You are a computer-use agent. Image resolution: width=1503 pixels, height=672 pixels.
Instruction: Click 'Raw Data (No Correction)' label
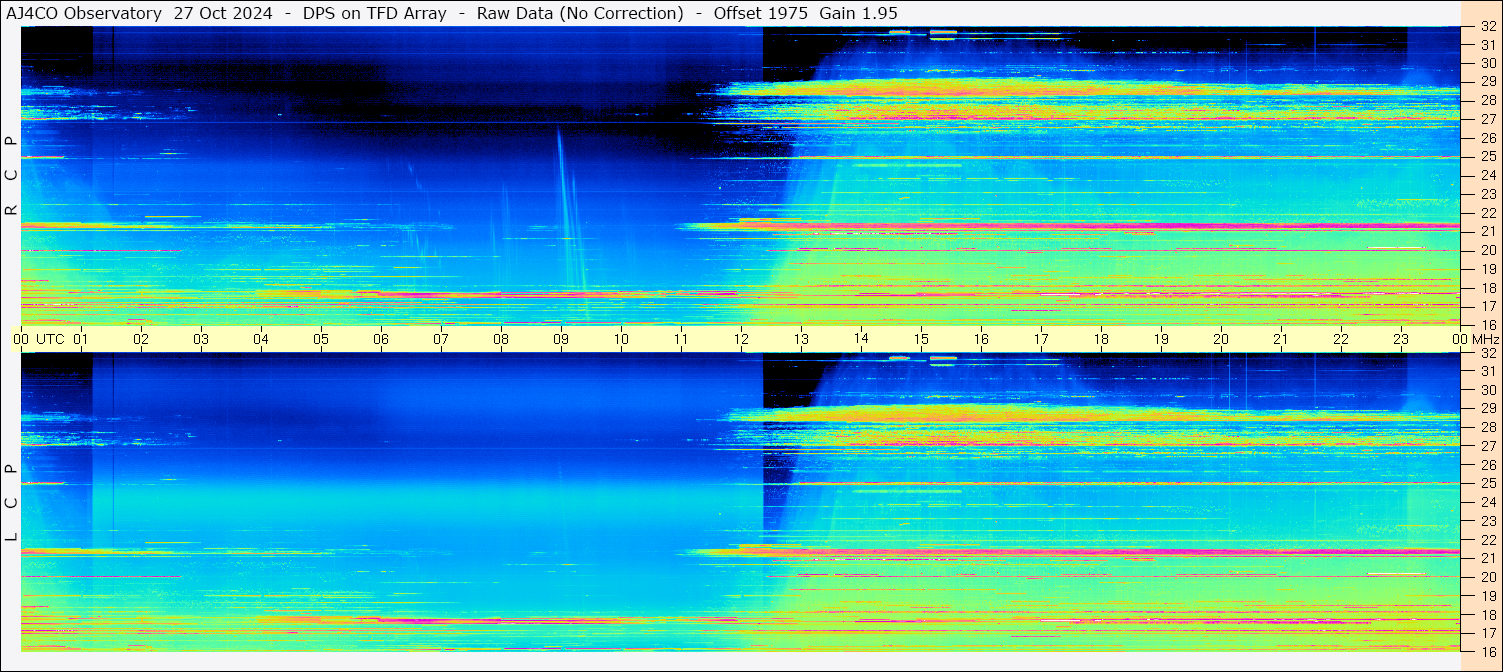(x=580, y=13)
